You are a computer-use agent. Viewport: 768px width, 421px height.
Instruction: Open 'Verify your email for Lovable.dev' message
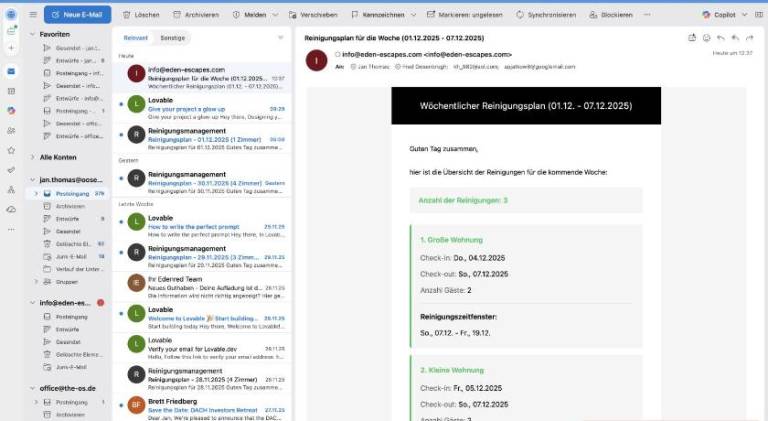(202, 348)
